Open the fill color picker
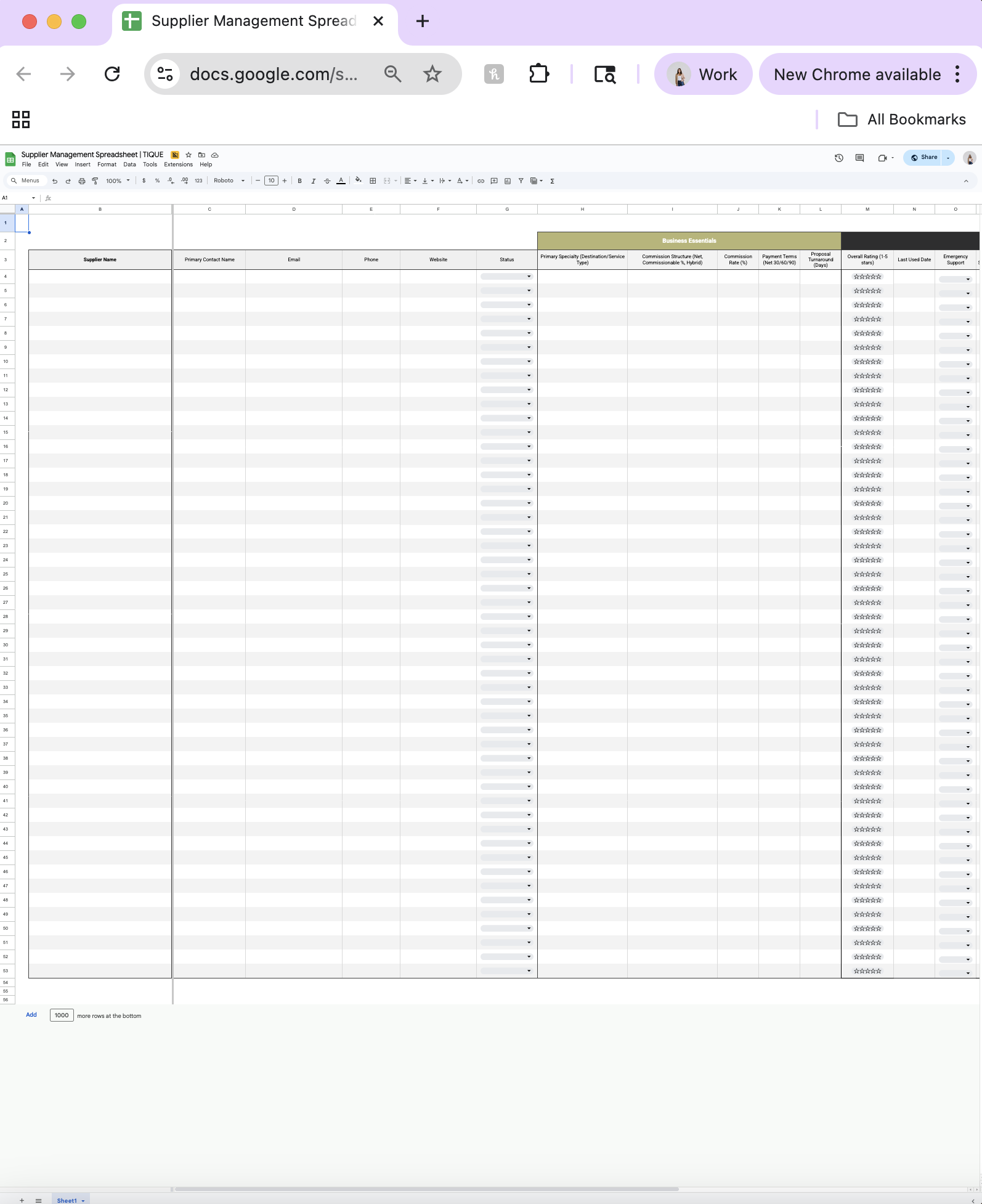 coord(358,181)
